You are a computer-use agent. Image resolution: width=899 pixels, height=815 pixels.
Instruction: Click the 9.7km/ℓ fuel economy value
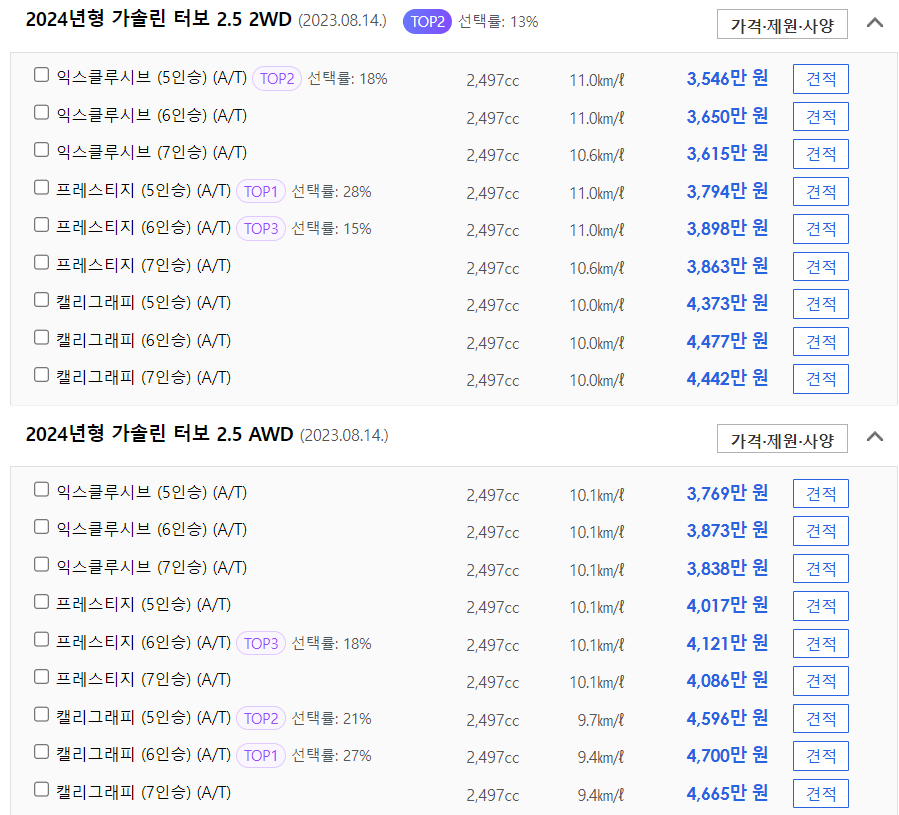(600, 720)
